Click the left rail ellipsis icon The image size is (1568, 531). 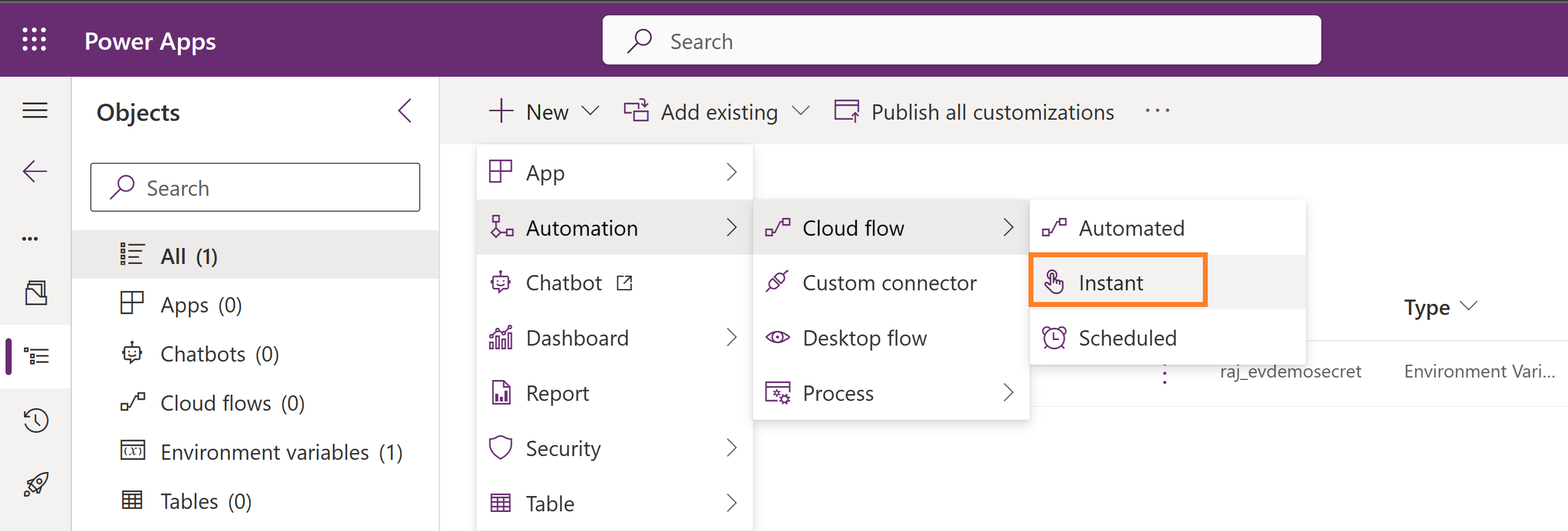(30, 238)
